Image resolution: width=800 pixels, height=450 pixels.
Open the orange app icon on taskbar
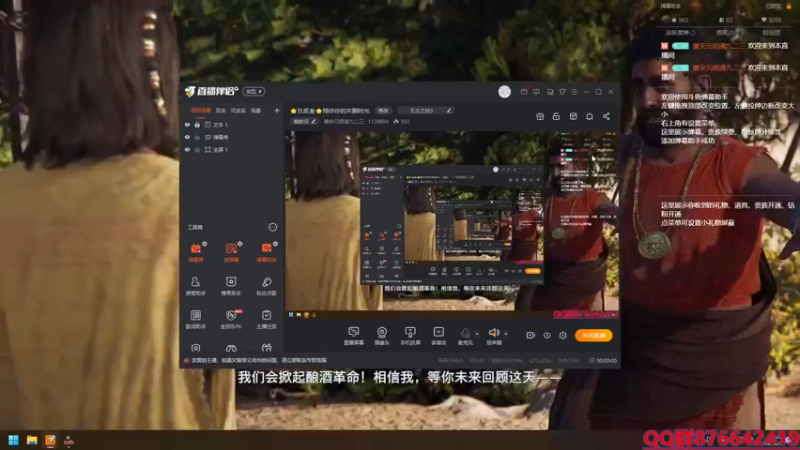tap(50, 440)
